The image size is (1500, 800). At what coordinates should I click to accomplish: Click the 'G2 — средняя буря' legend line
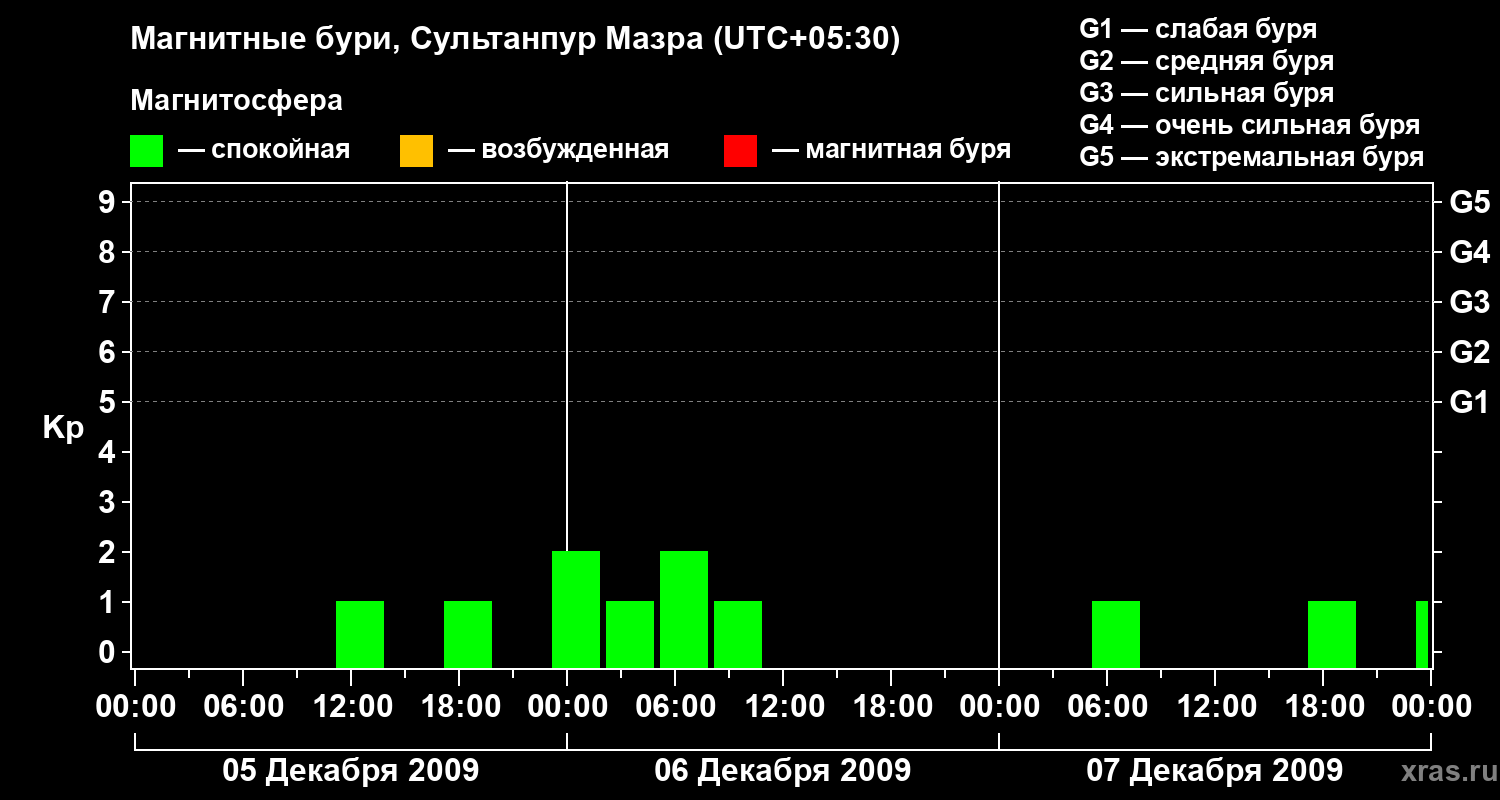point(1207,61)
